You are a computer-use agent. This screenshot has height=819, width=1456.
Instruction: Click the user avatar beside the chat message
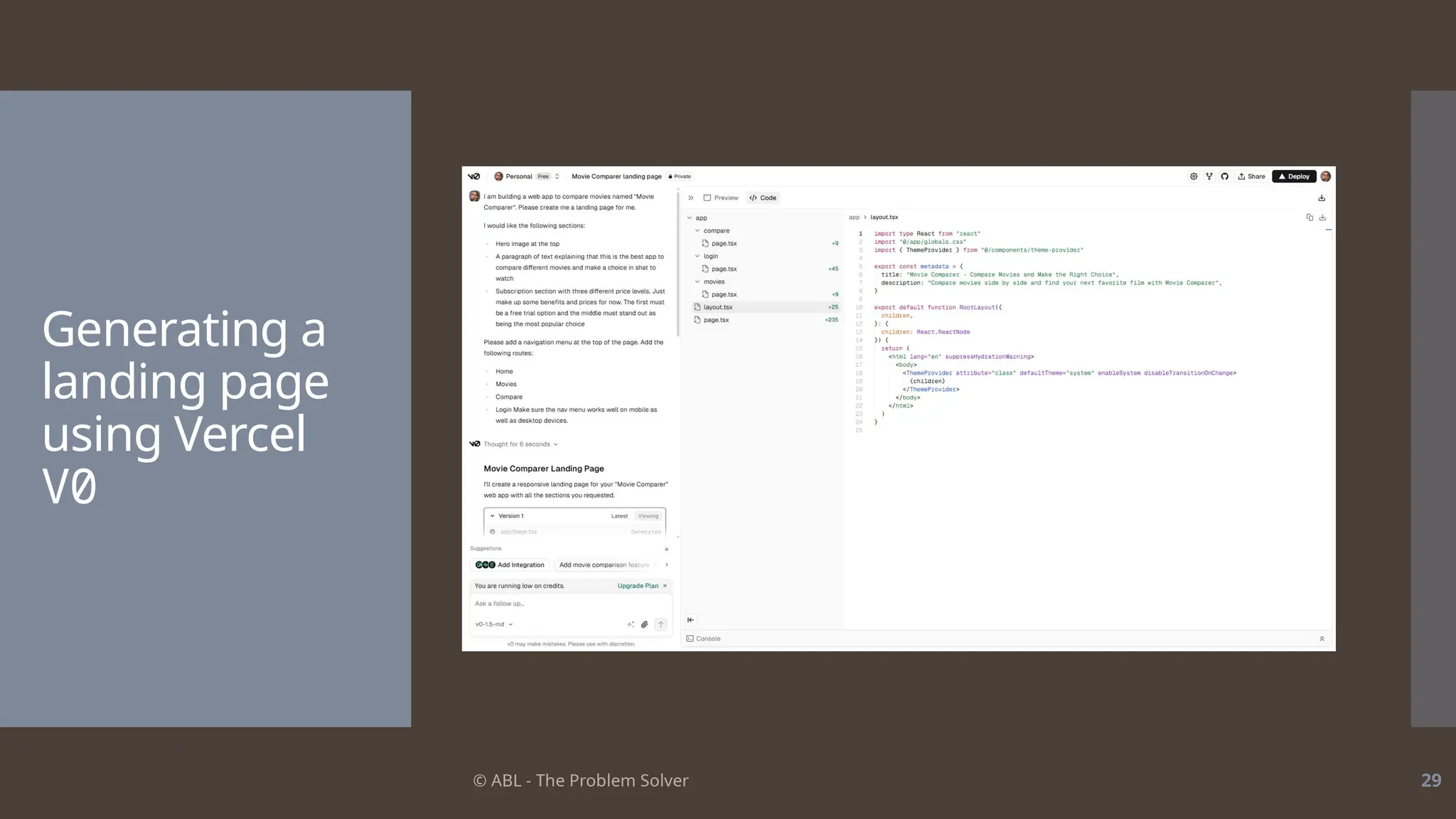474,196
